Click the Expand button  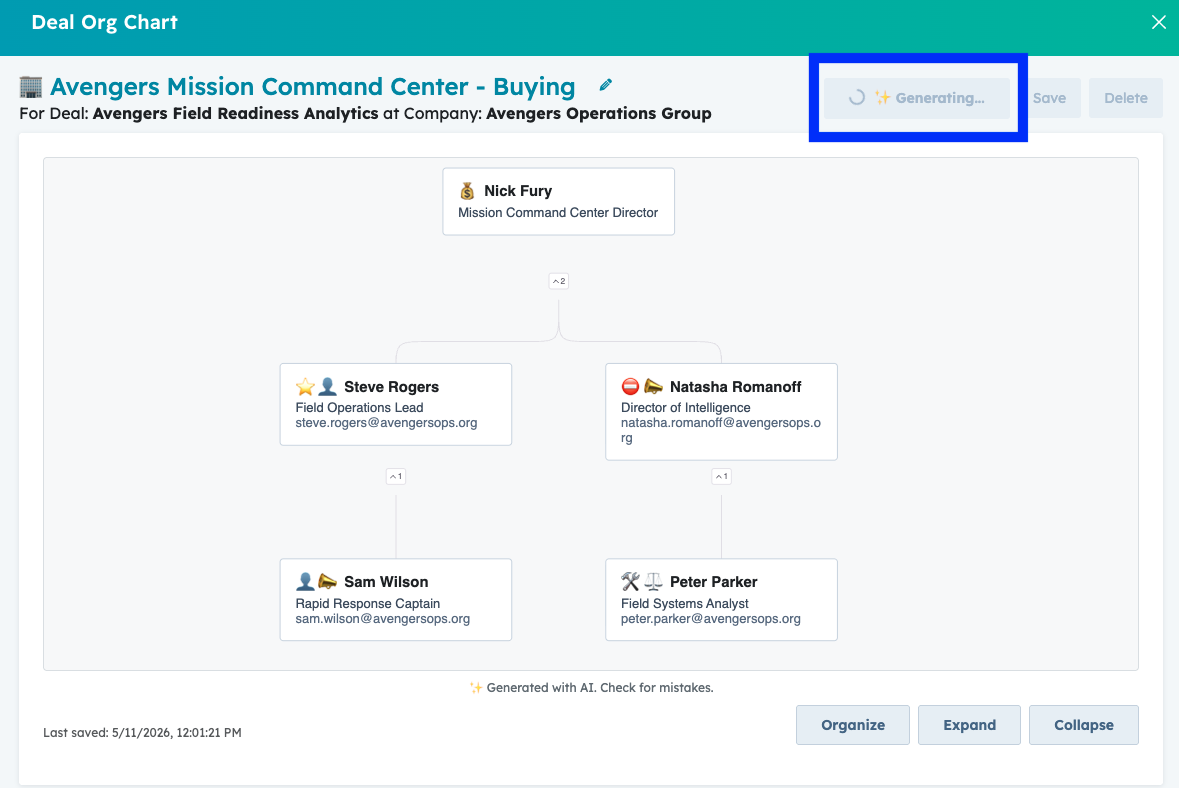(969, 725)
